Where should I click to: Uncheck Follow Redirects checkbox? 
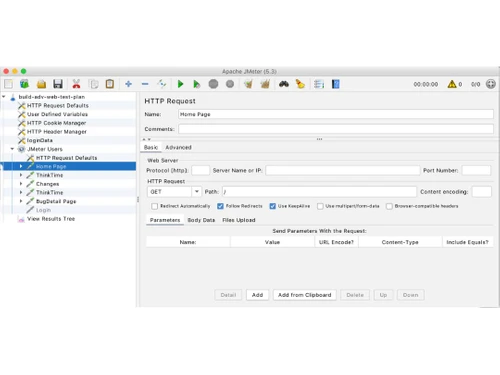point(220,206)
